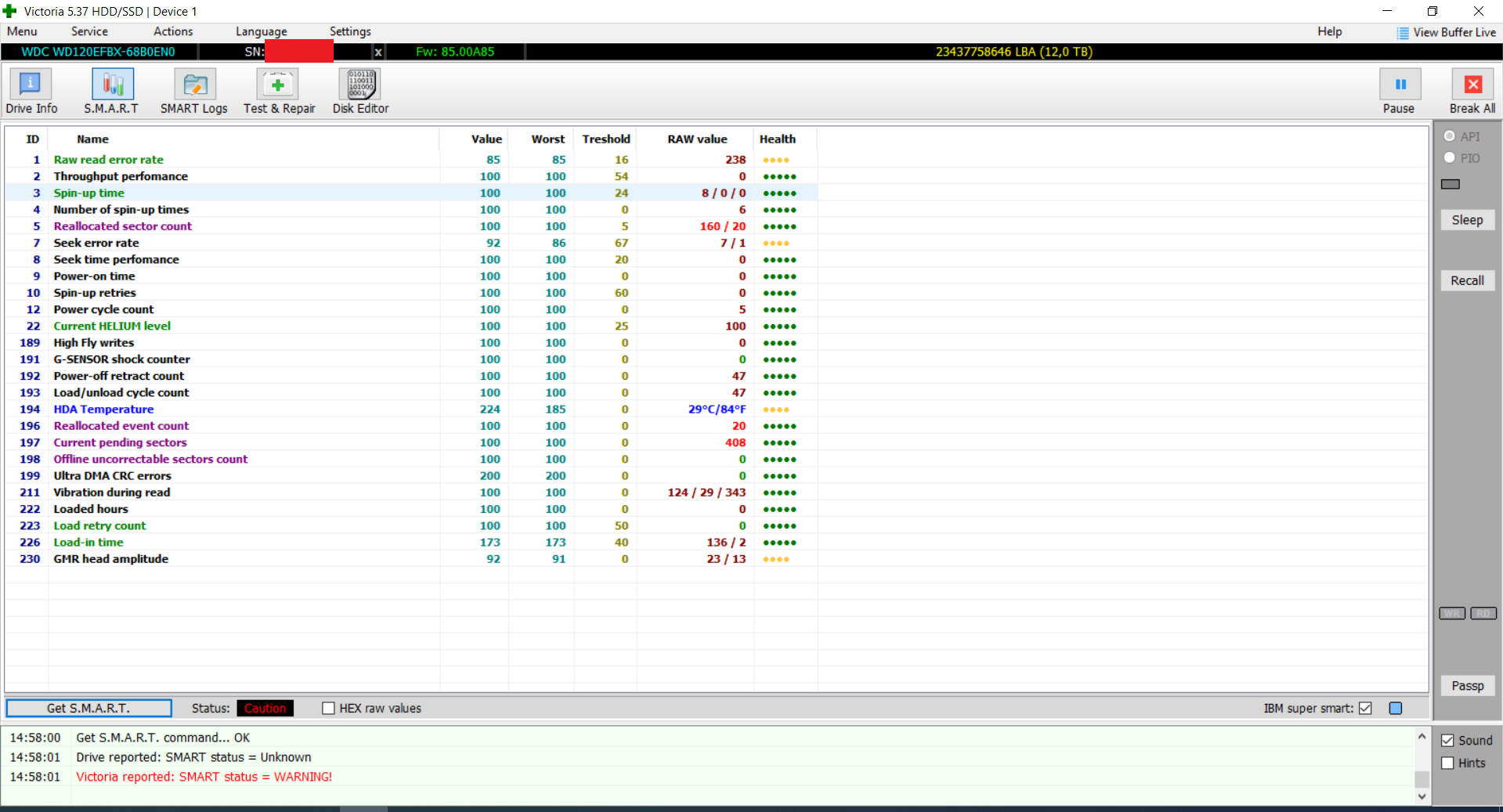Switch to the Test & Repair tool
Viewport: 1503px width, 812px height.
pyautogui.click(x=279, y=91)
